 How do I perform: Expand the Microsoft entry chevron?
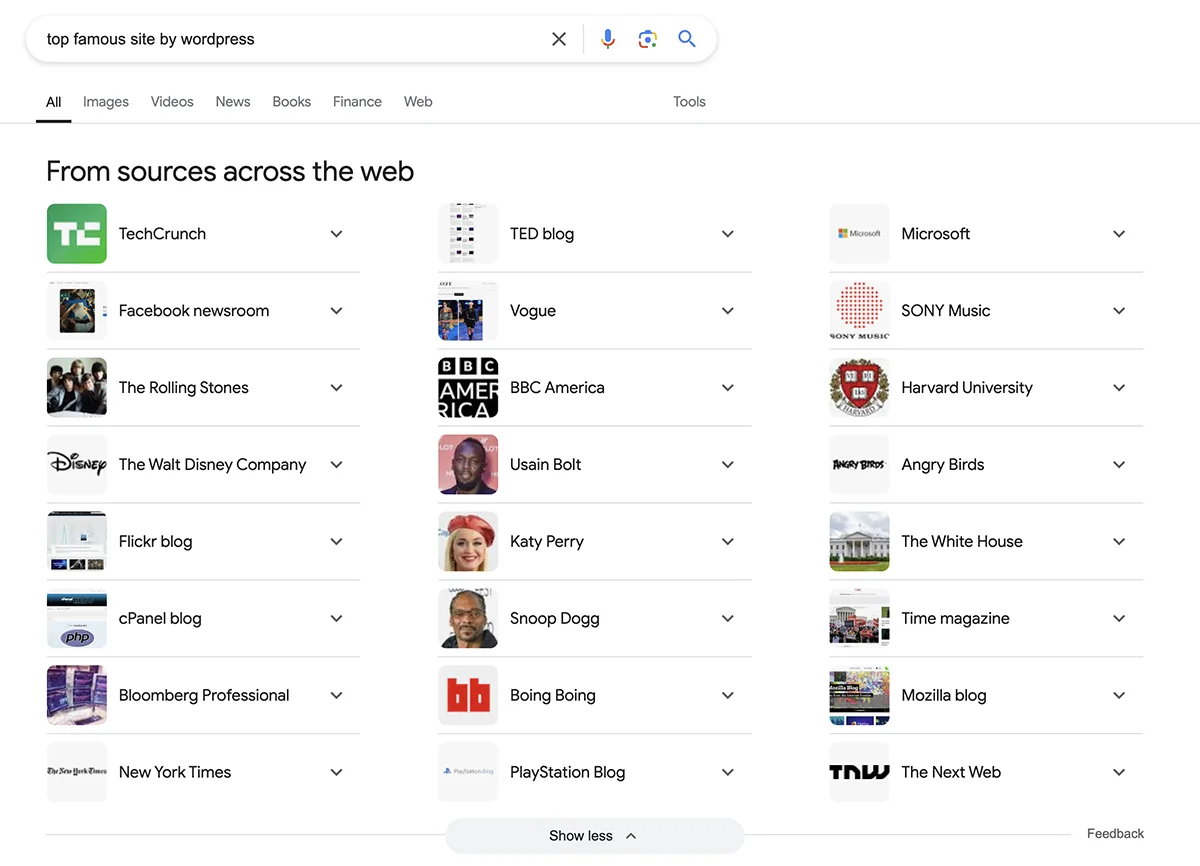pos(1119,234)
